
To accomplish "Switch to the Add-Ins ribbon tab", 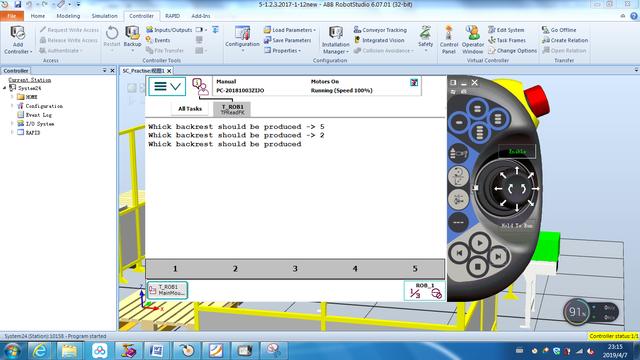I will point(200,16).
